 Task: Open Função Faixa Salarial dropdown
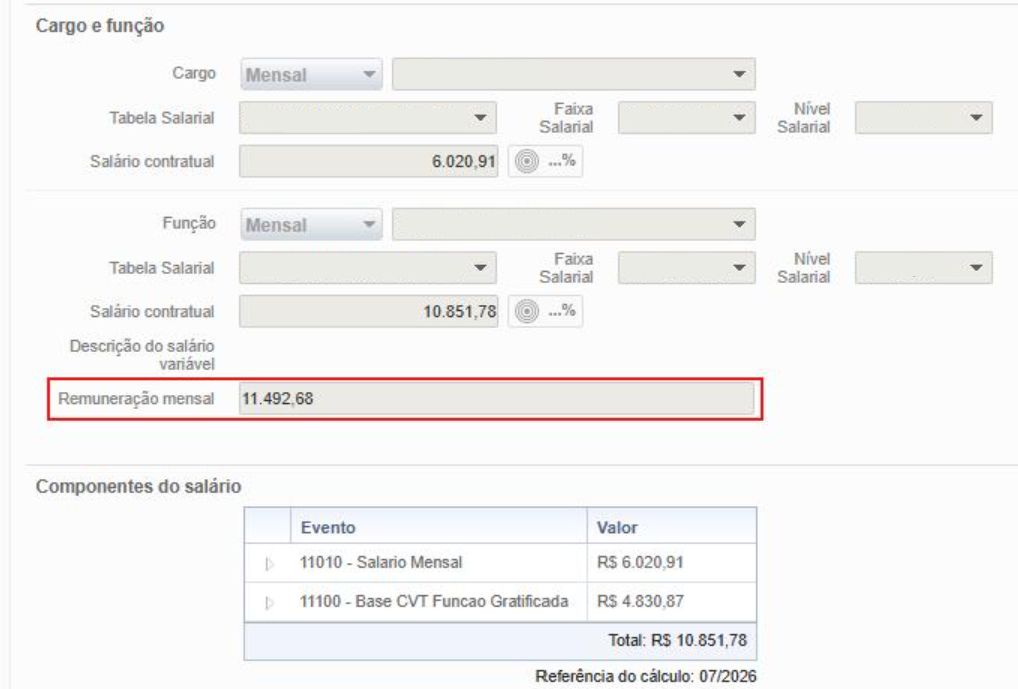686,268
